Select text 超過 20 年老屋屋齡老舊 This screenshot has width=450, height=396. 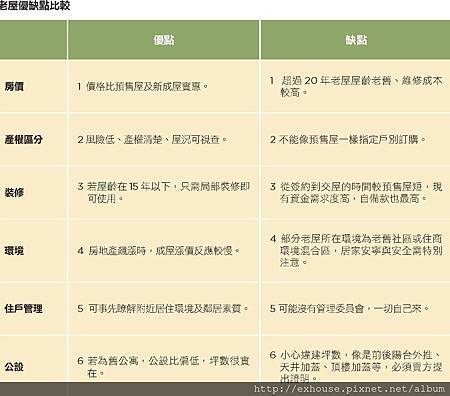[x=336, y=80]
